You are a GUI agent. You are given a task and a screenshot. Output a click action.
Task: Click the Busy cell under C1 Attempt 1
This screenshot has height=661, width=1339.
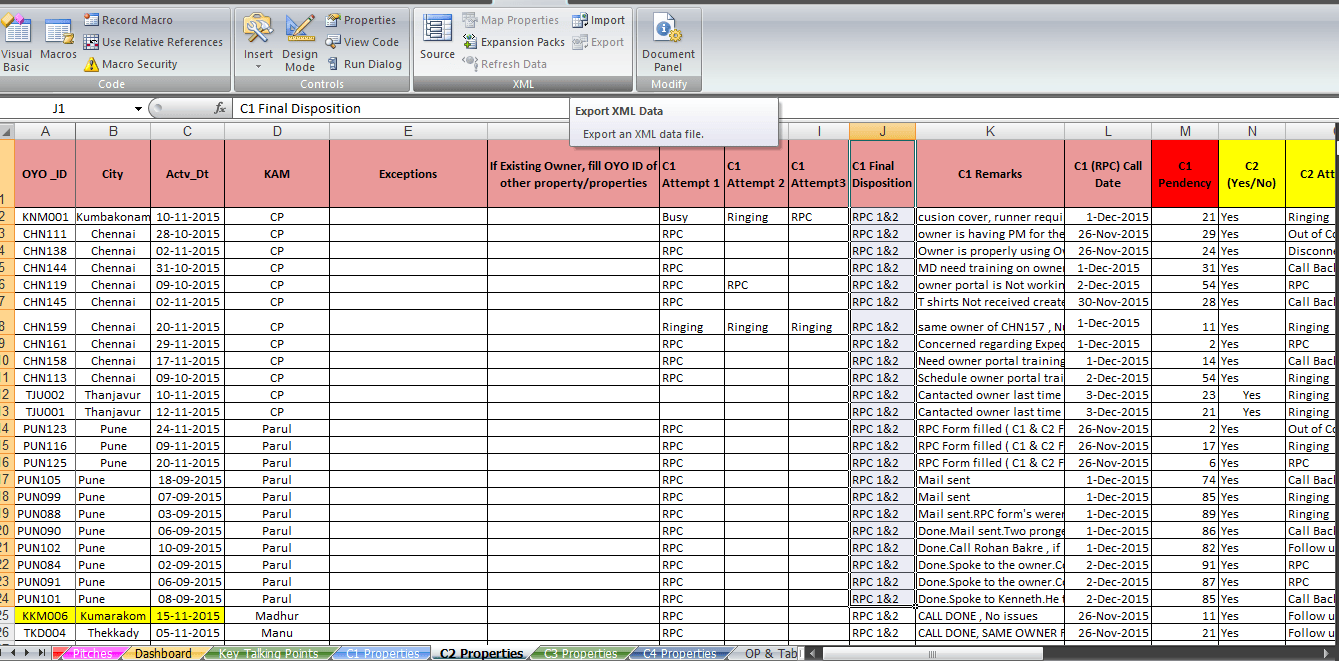point(692,216)
